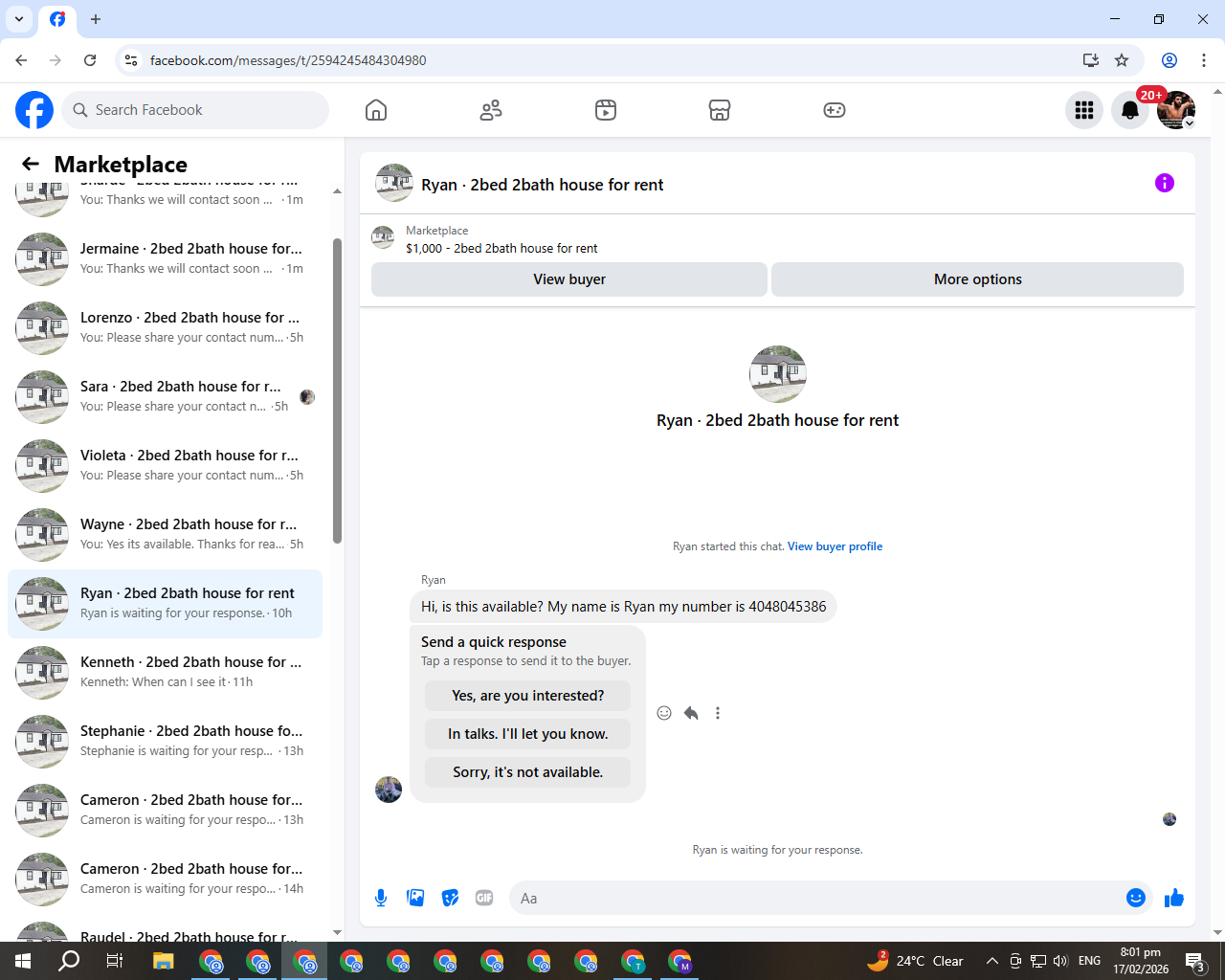Send 'Yes, are you interested?' quick response

528,696
